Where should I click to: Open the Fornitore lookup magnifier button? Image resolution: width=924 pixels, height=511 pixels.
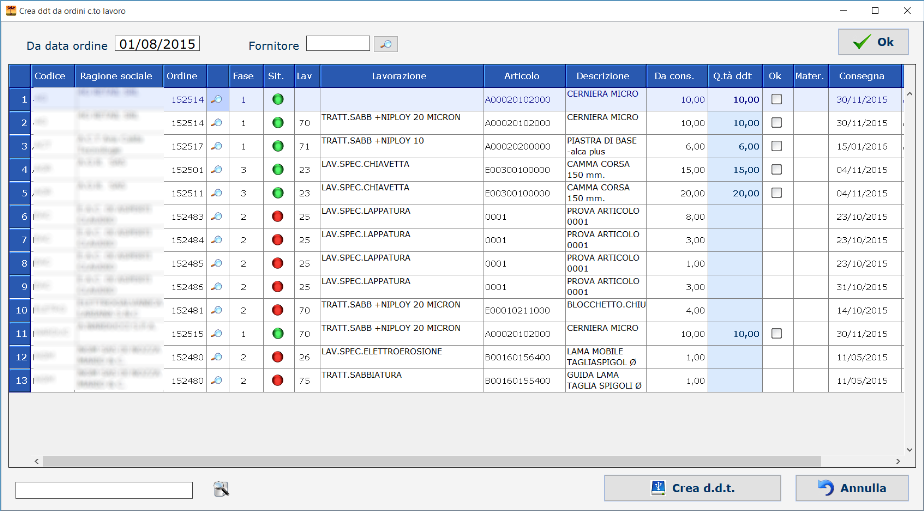tap(386, 44)
